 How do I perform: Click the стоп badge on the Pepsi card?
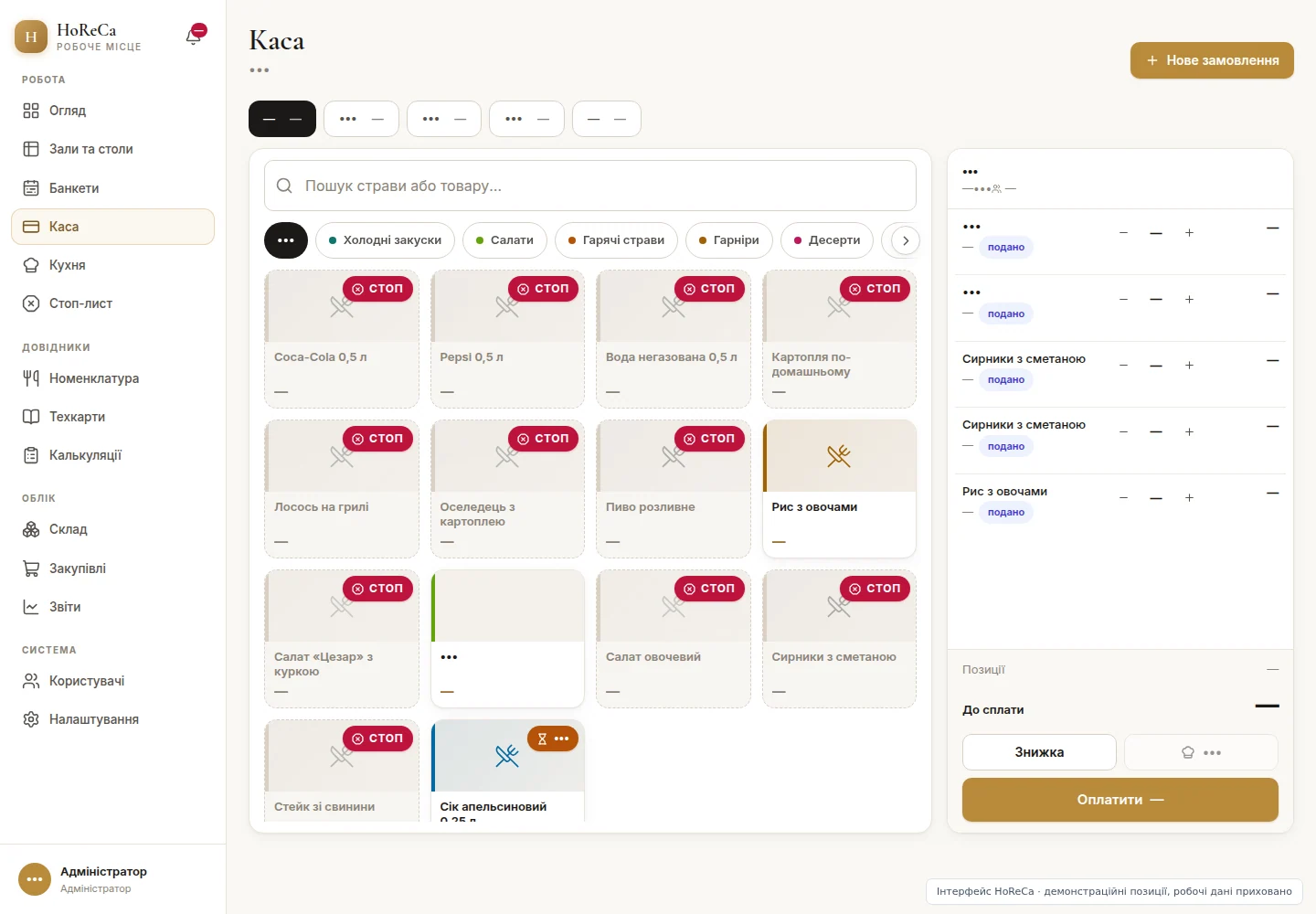click(544, 289)
